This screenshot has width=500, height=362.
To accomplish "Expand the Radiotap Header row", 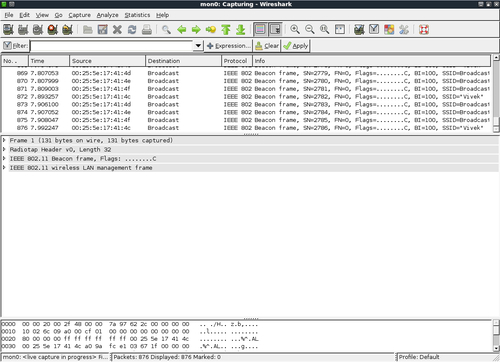I will 4,149.
